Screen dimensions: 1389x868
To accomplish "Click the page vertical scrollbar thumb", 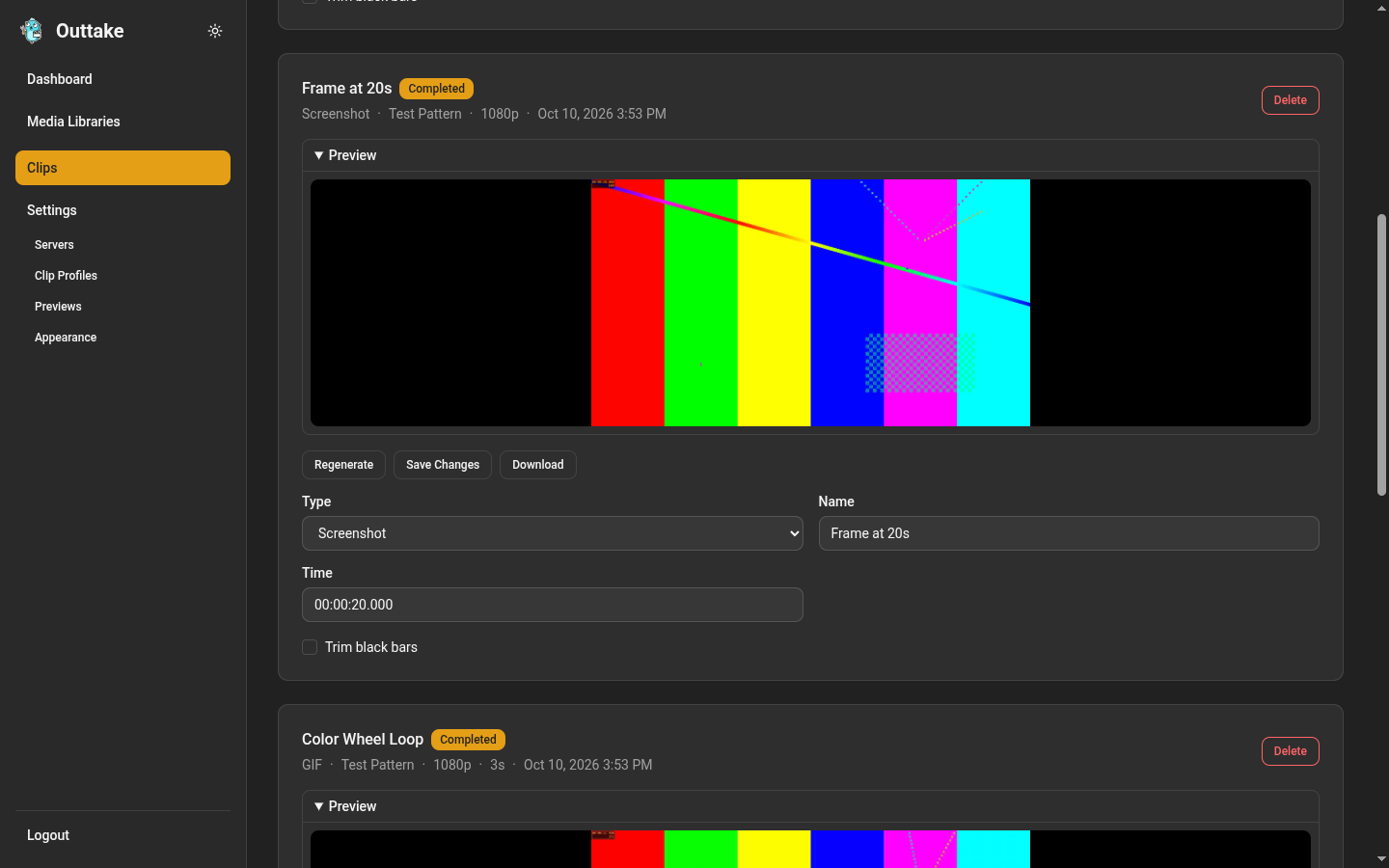I will tap(1381, 355).
